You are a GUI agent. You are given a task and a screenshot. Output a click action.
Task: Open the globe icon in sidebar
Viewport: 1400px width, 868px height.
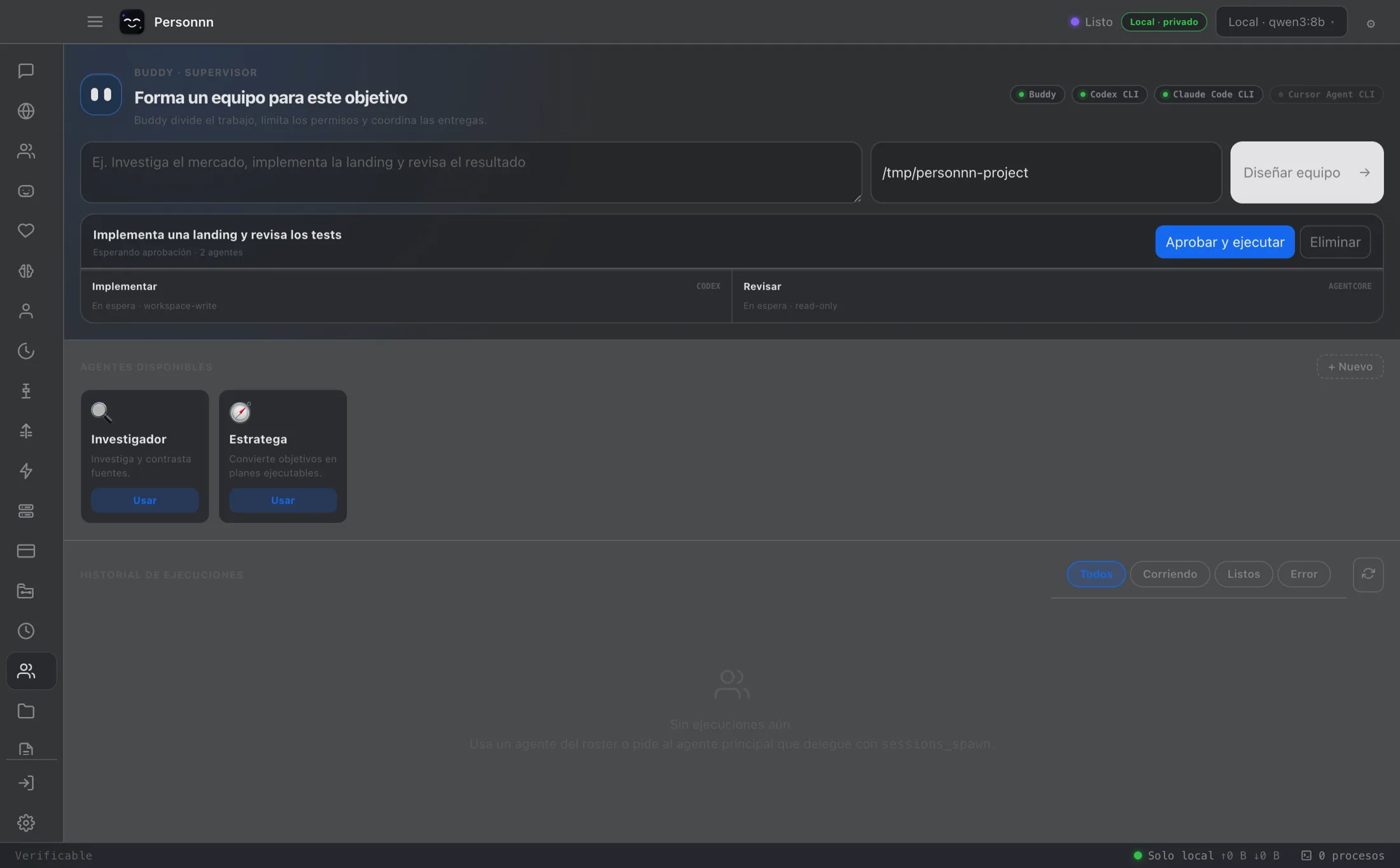[x=25, y=111]
